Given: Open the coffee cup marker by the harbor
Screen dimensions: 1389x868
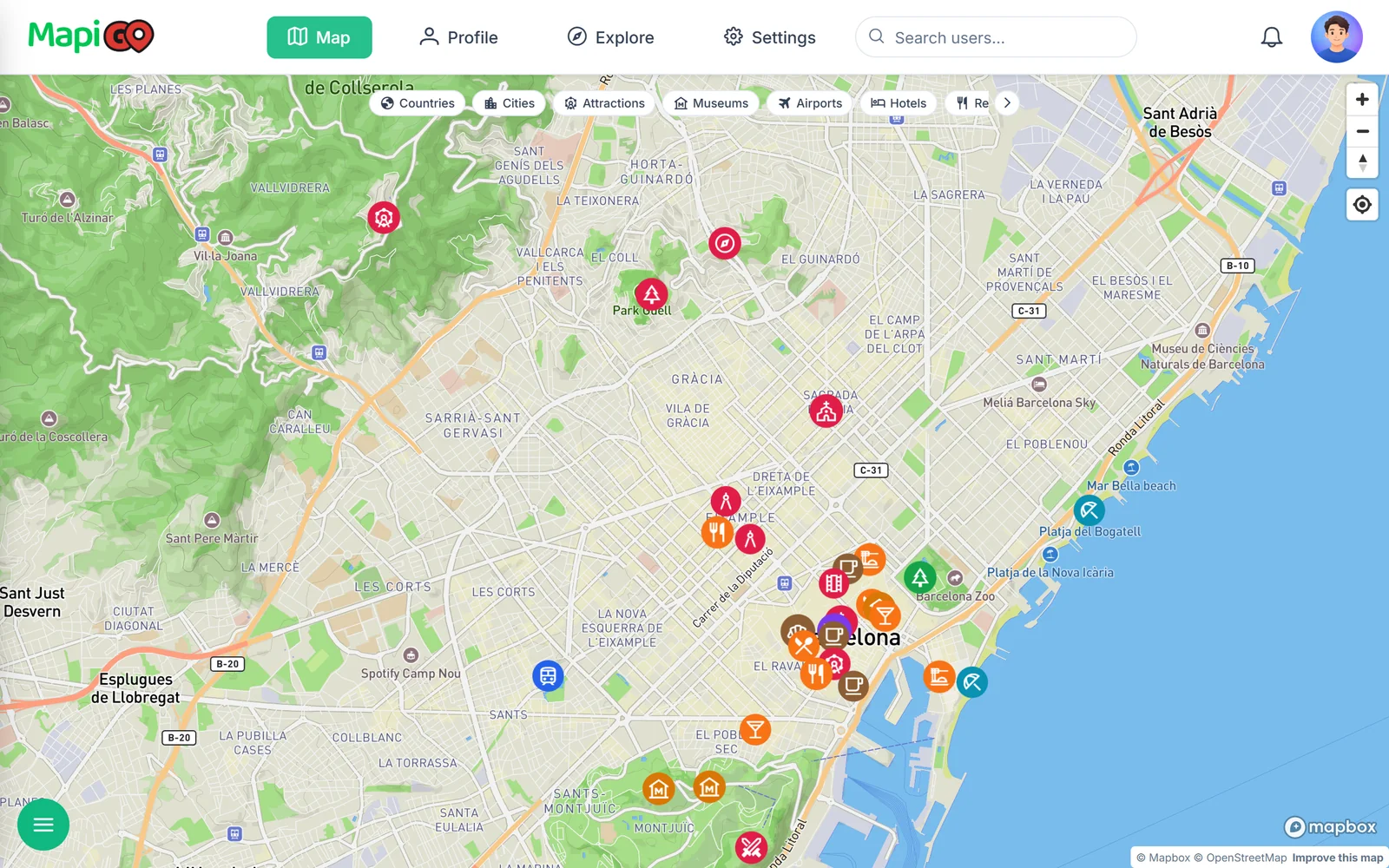Looking at the screenshot, I should [852, 686].
